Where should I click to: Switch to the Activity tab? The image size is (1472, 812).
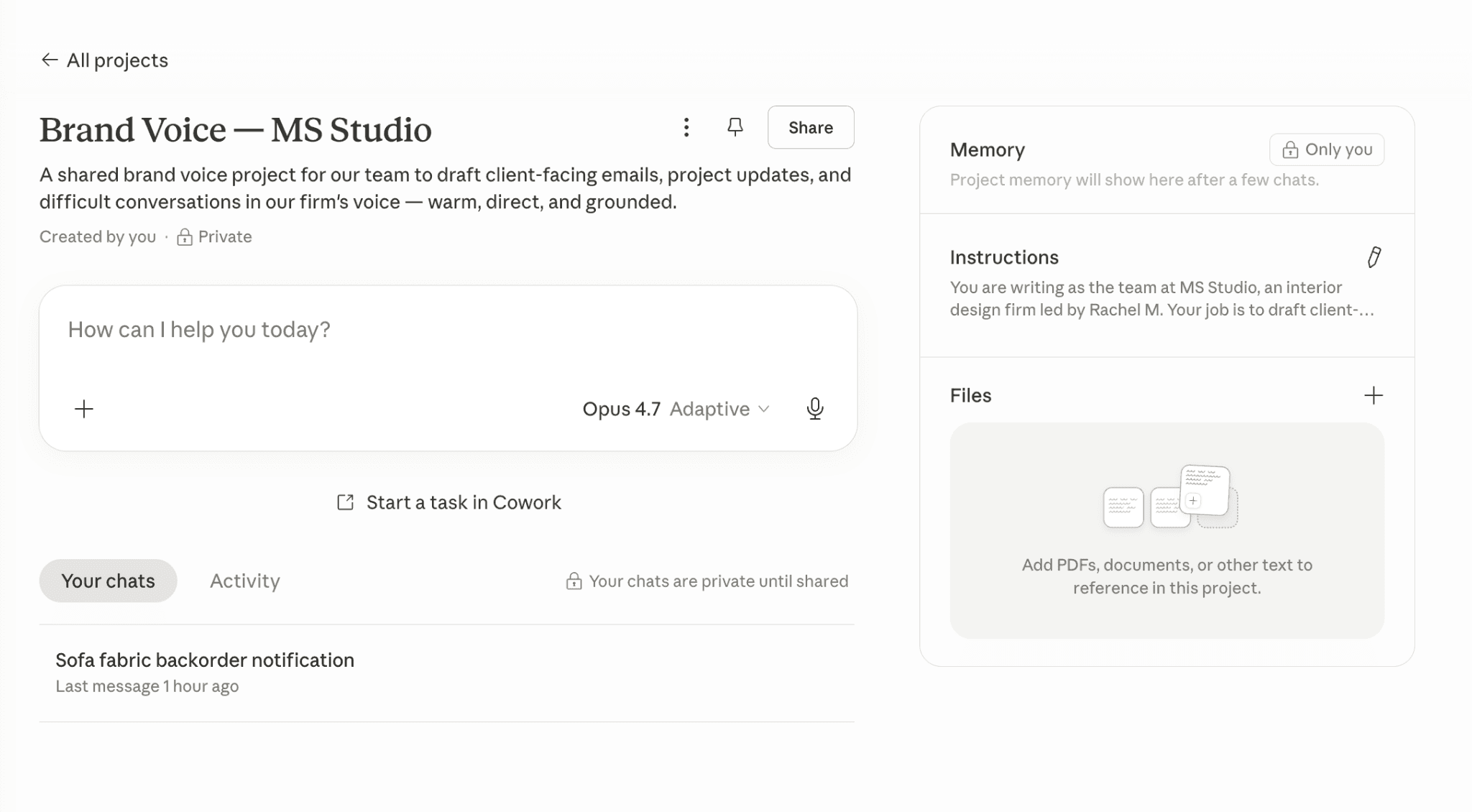244,581
